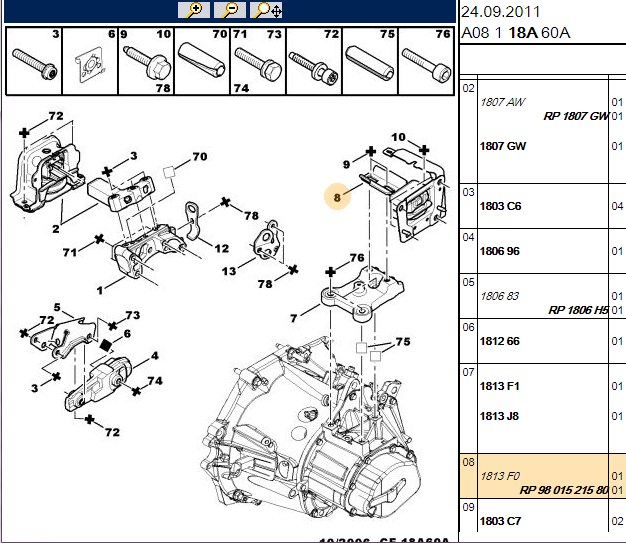626x543 pixels.
Task: Select the dowel thumbnail numbered 75
Action: [370, 61]
